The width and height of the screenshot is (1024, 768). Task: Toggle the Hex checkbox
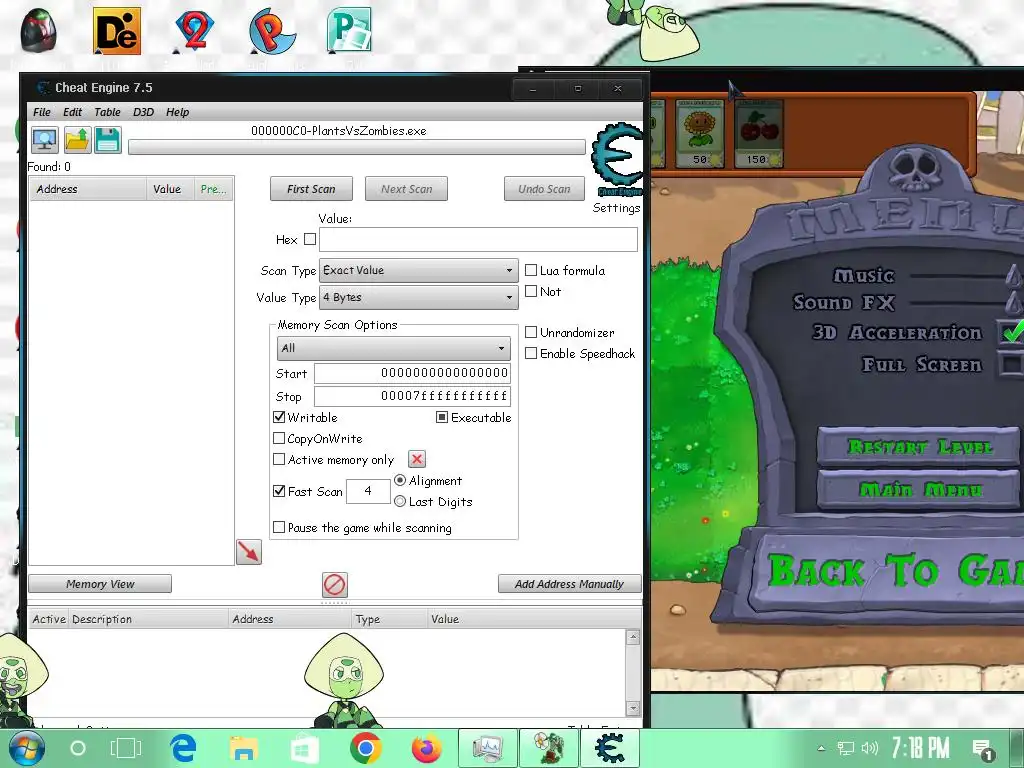(x=310, y=239)
